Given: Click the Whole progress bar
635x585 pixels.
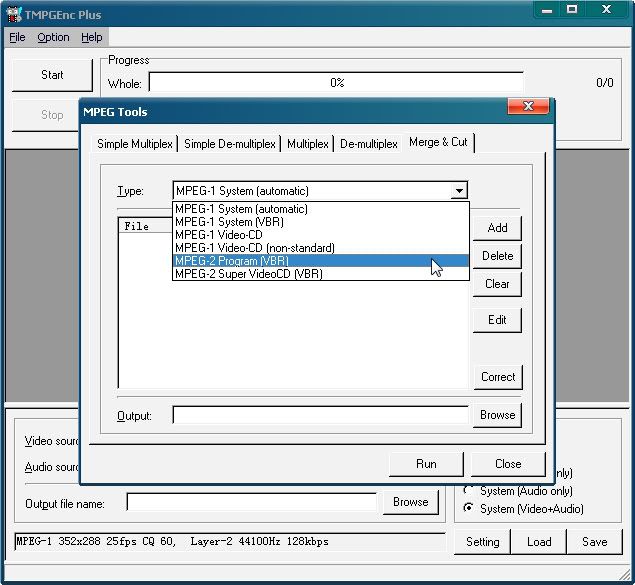Looking at the screenshot, I should 337,83.
